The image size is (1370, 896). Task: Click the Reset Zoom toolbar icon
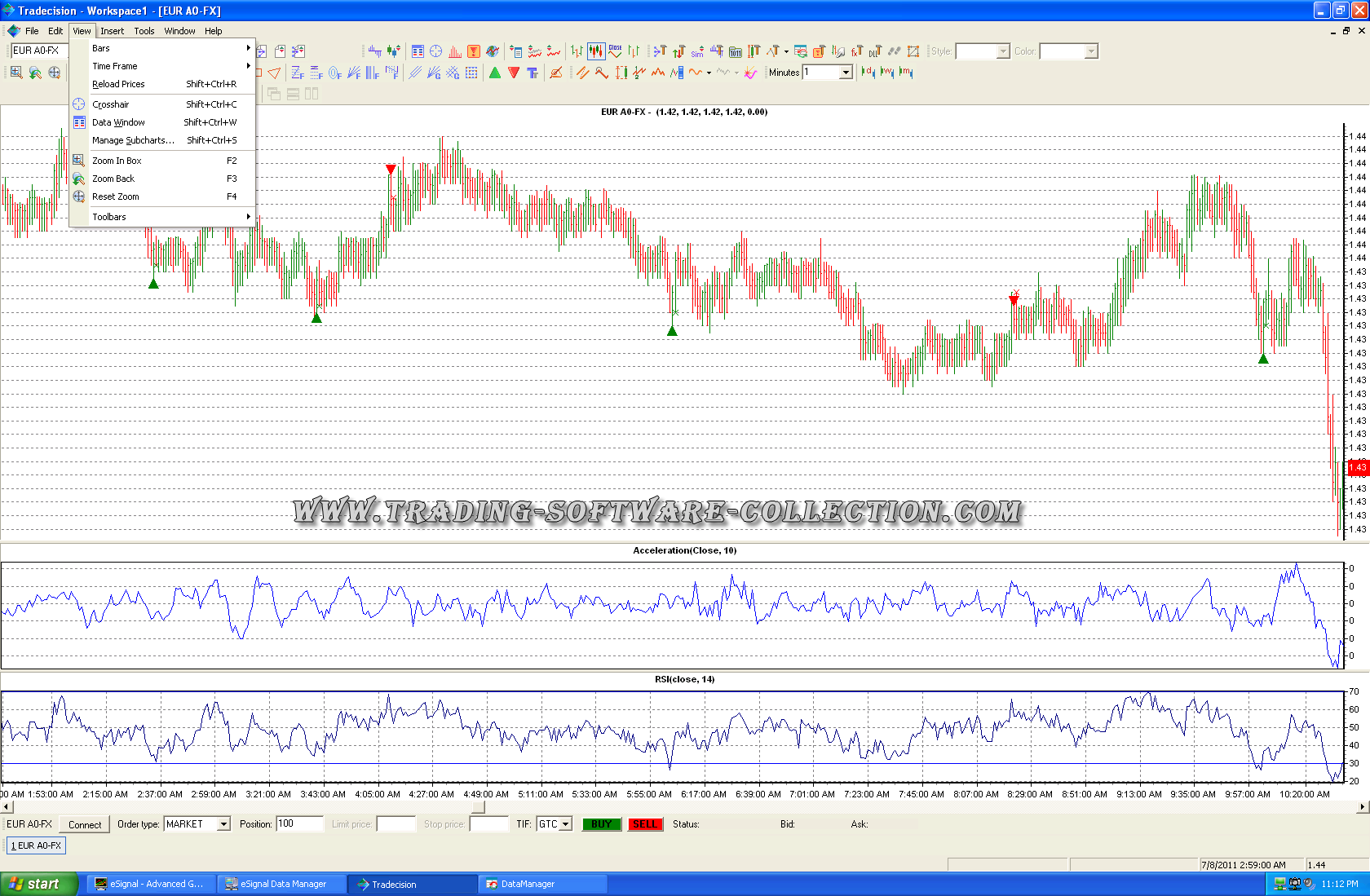tap(55, 73)
